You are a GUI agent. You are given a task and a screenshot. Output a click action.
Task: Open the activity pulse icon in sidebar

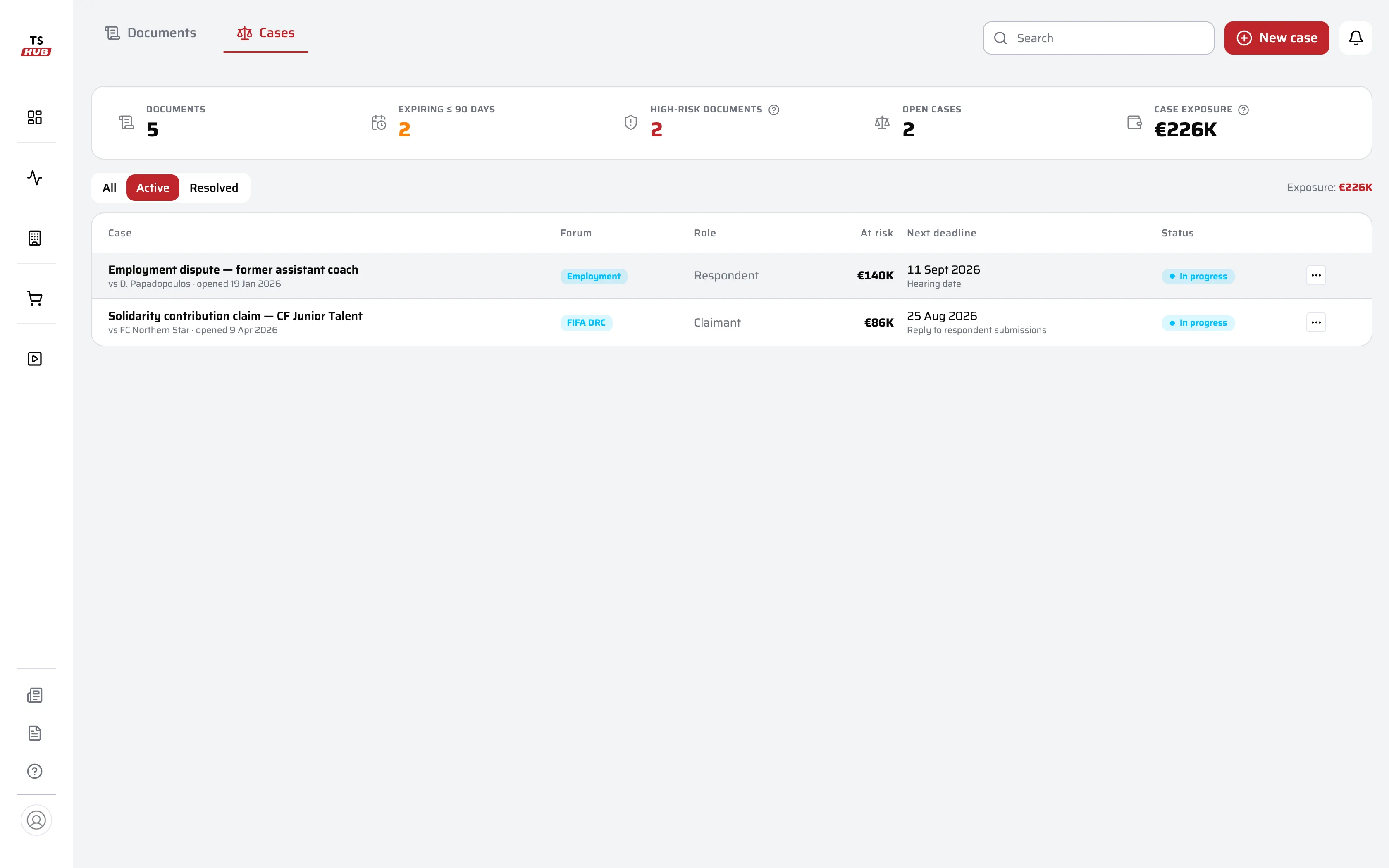tap(35, 177)
